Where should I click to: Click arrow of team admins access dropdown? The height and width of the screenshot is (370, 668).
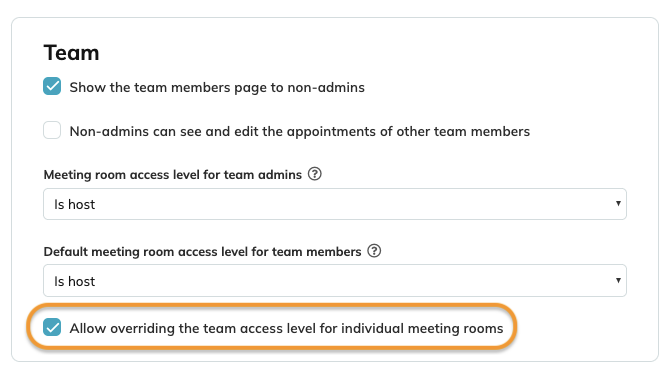coord(618,204)
